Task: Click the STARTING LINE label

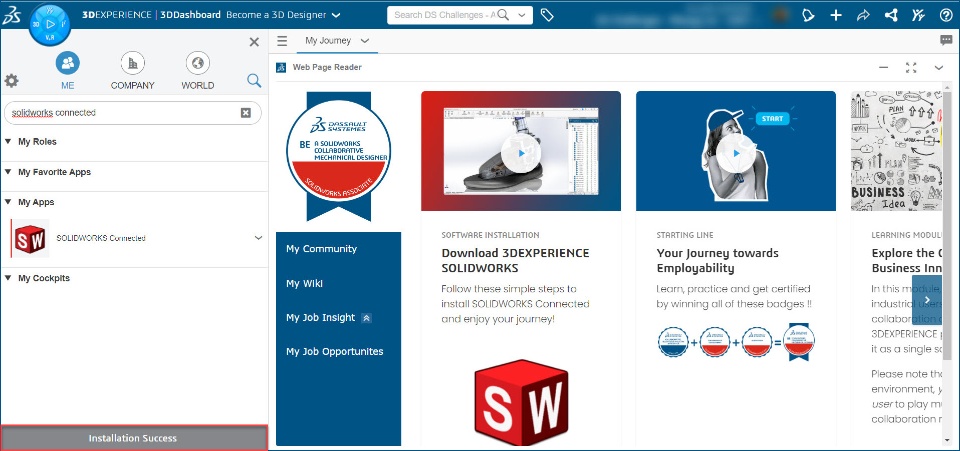Action: [x=685, y=235]
